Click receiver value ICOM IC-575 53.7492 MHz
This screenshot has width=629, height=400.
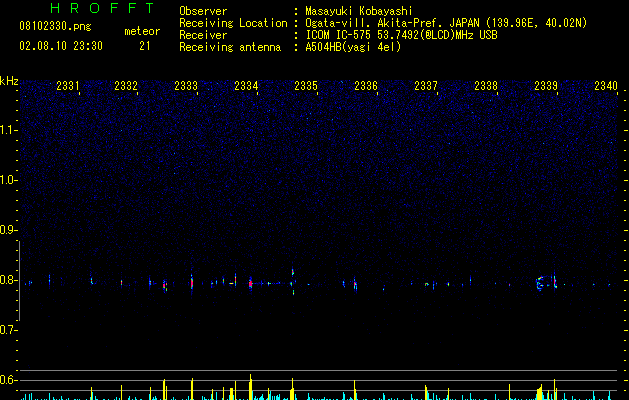coord(401,35)
